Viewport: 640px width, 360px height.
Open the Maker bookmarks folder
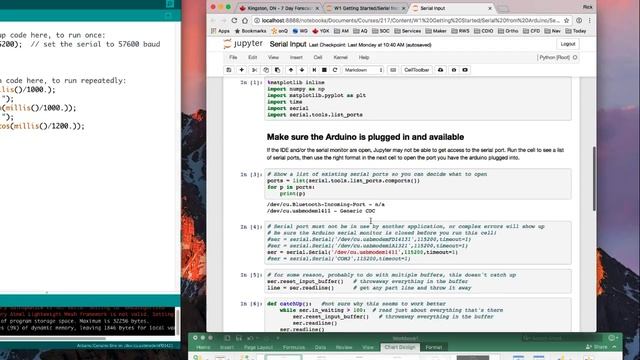(x=436, y=31)
